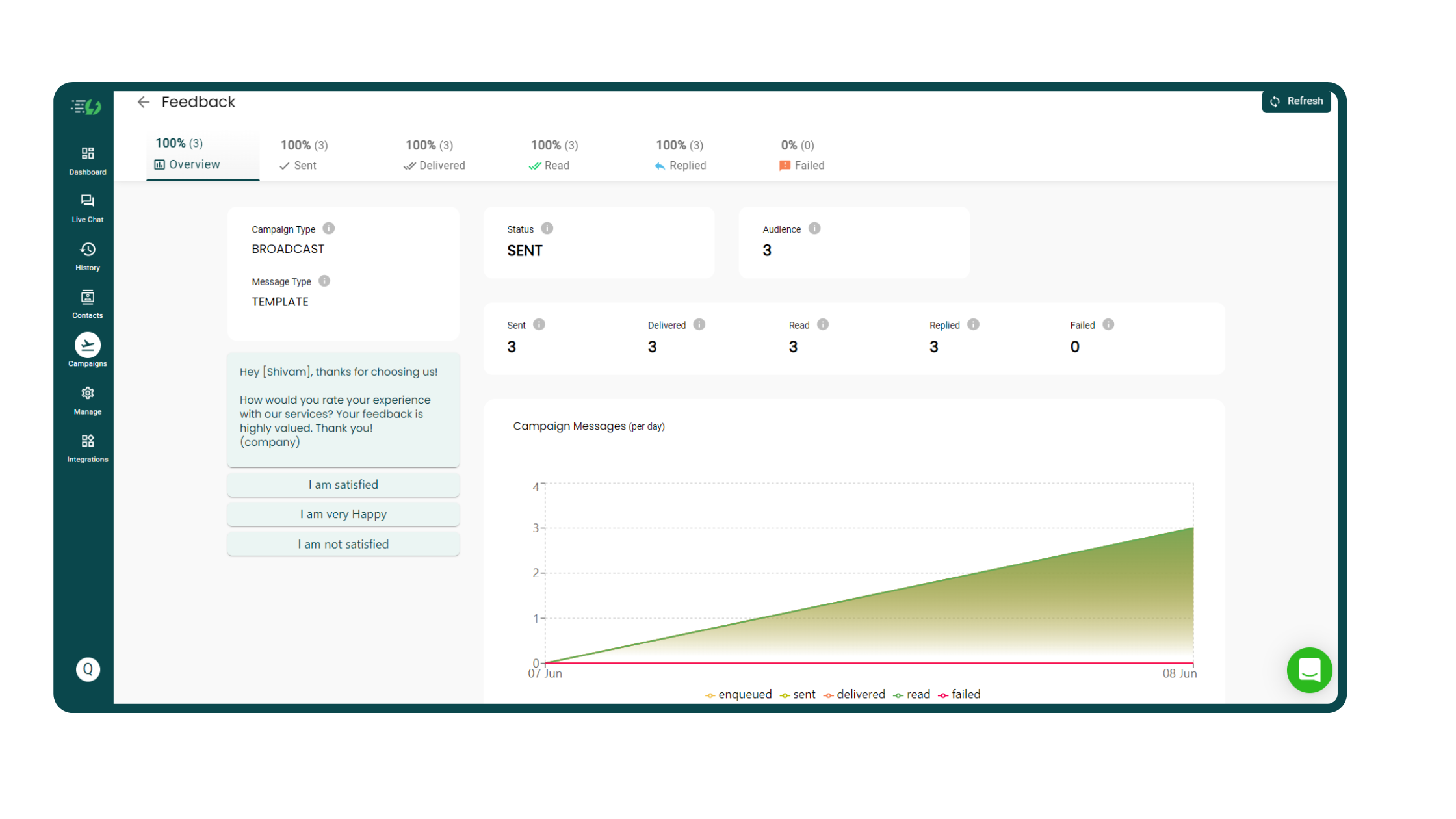Toggle the enqueued series in chart legend
The width and height of the screenshot is (1456, 819).
(738, 694)
